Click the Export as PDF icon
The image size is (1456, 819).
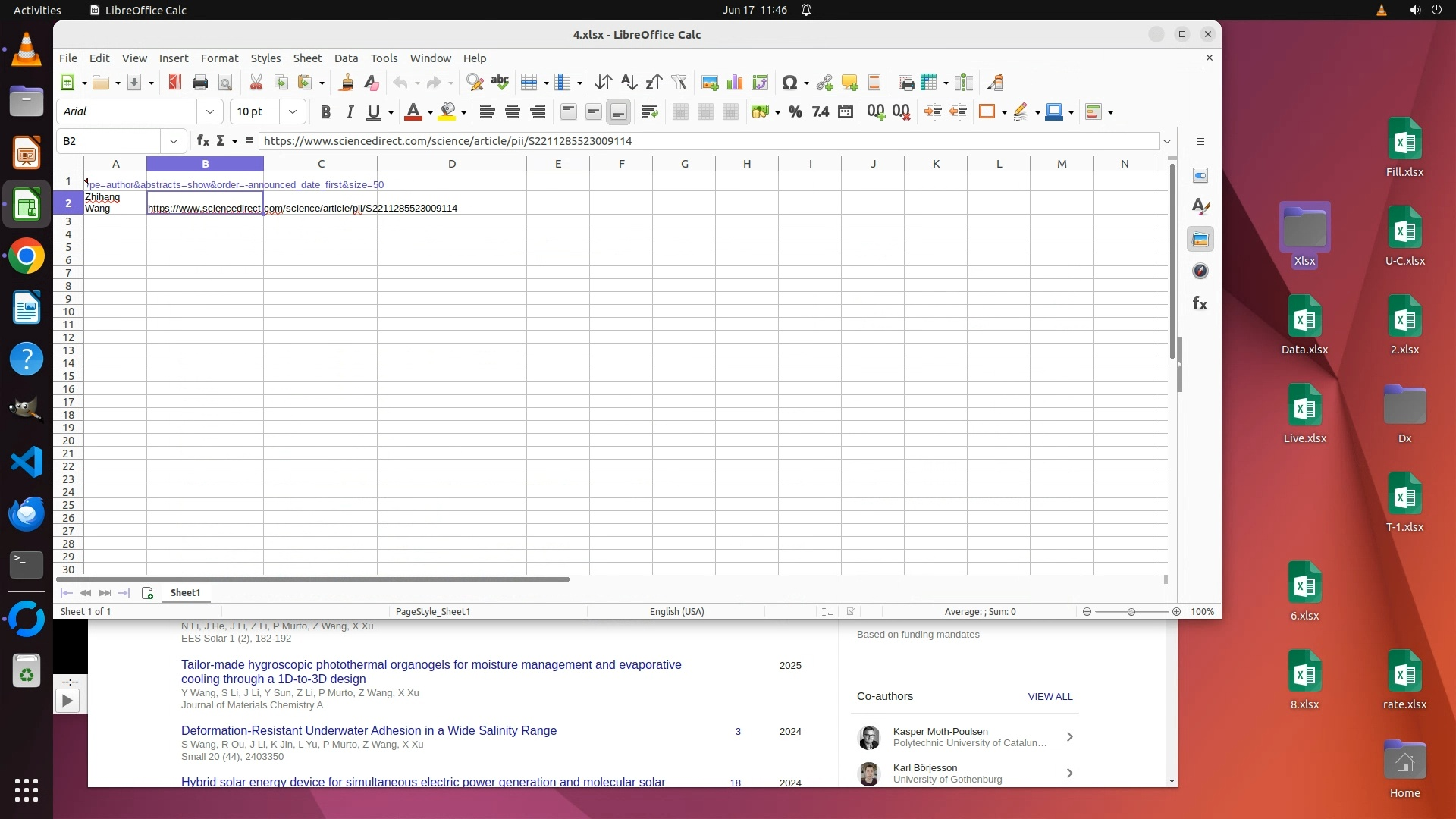[175, 83]
